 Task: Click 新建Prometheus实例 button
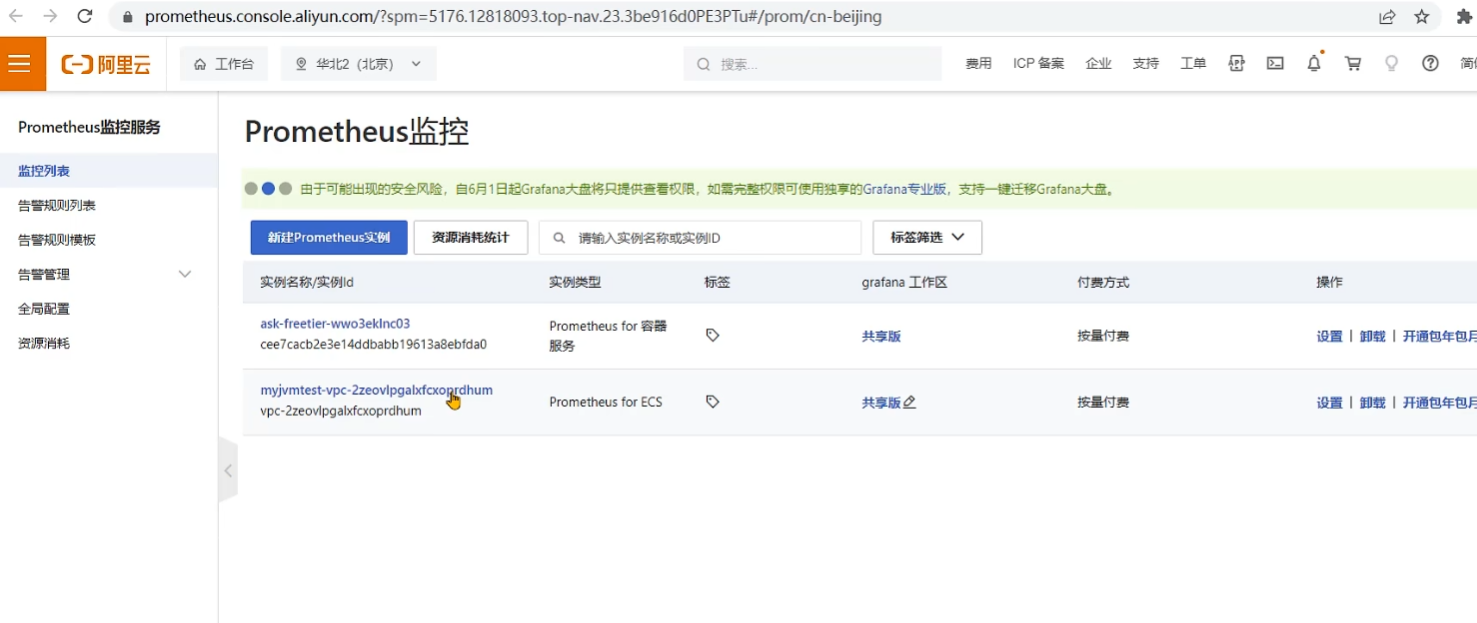329,237
